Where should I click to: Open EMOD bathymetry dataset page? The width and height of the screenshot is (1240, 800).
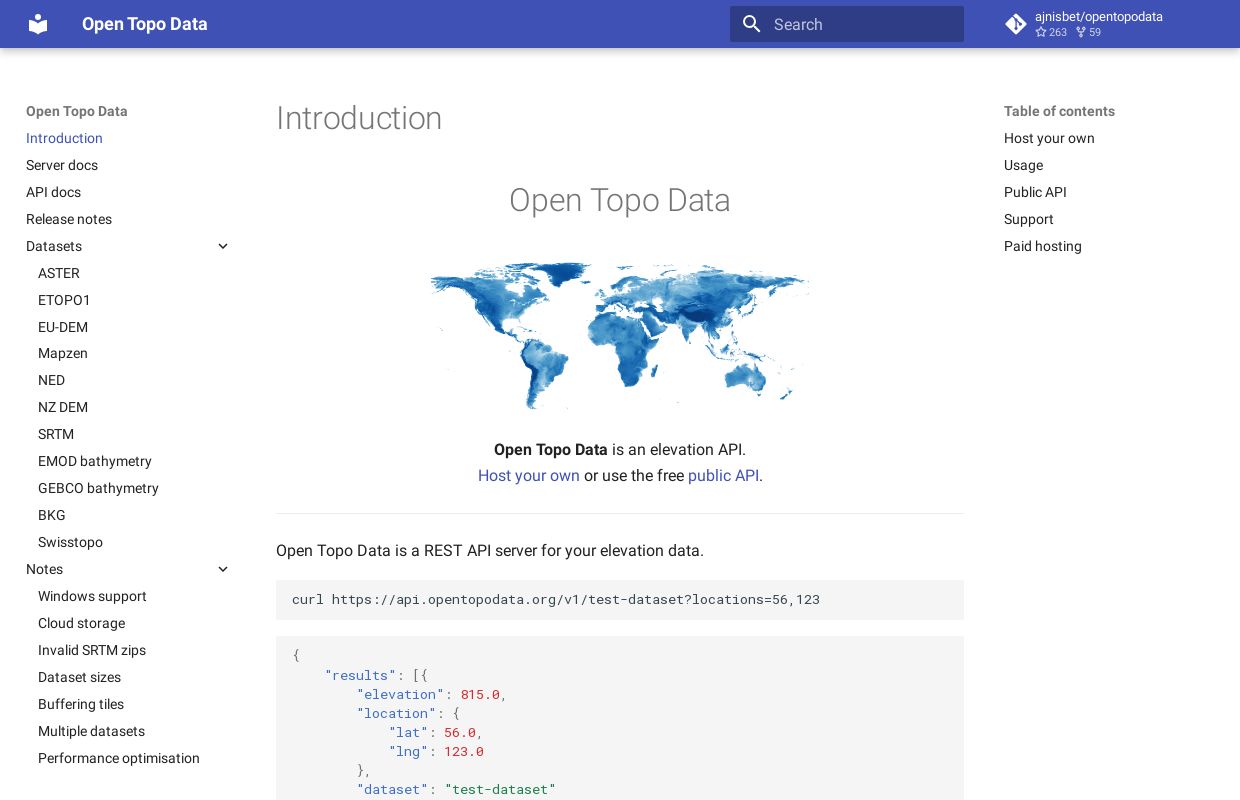click(x=95, y=461)
